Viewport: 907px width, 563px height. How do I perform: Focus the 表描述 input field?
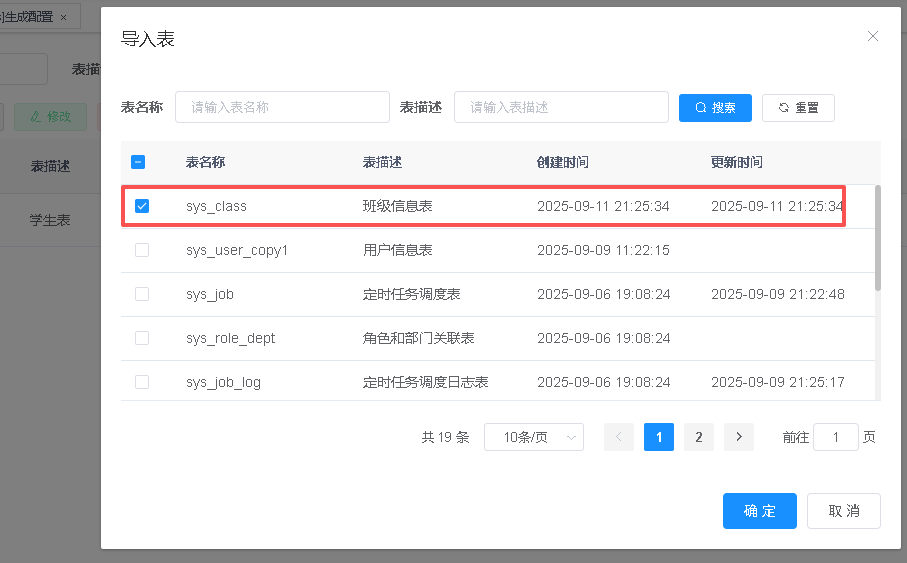click(x=561, y=107)
